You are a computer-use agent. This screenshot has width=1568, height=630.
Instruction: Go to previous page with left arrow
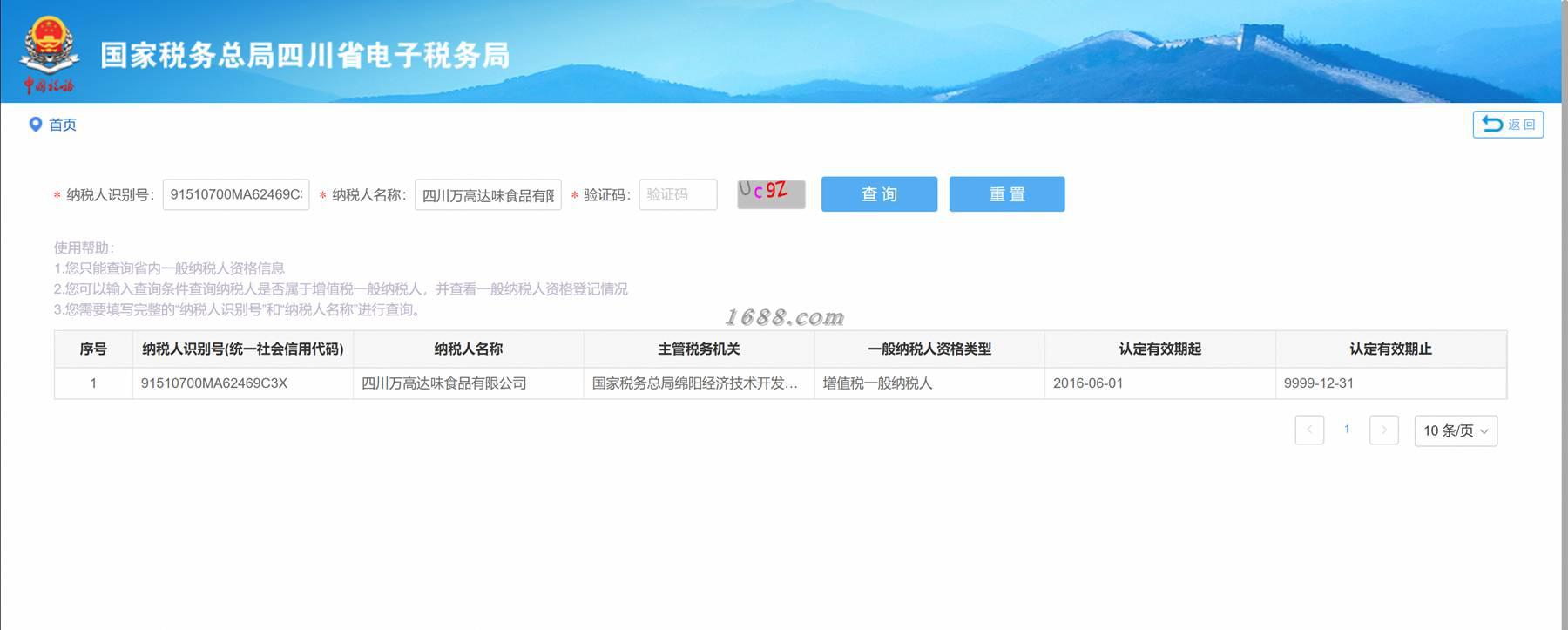1309,430
